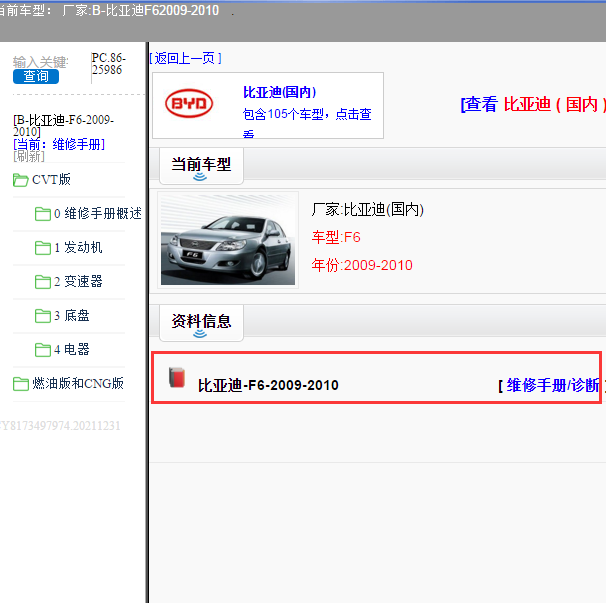
Task: Open 比亚迪-F6-2009-2010 manual entry
Action: click(268, 385)
